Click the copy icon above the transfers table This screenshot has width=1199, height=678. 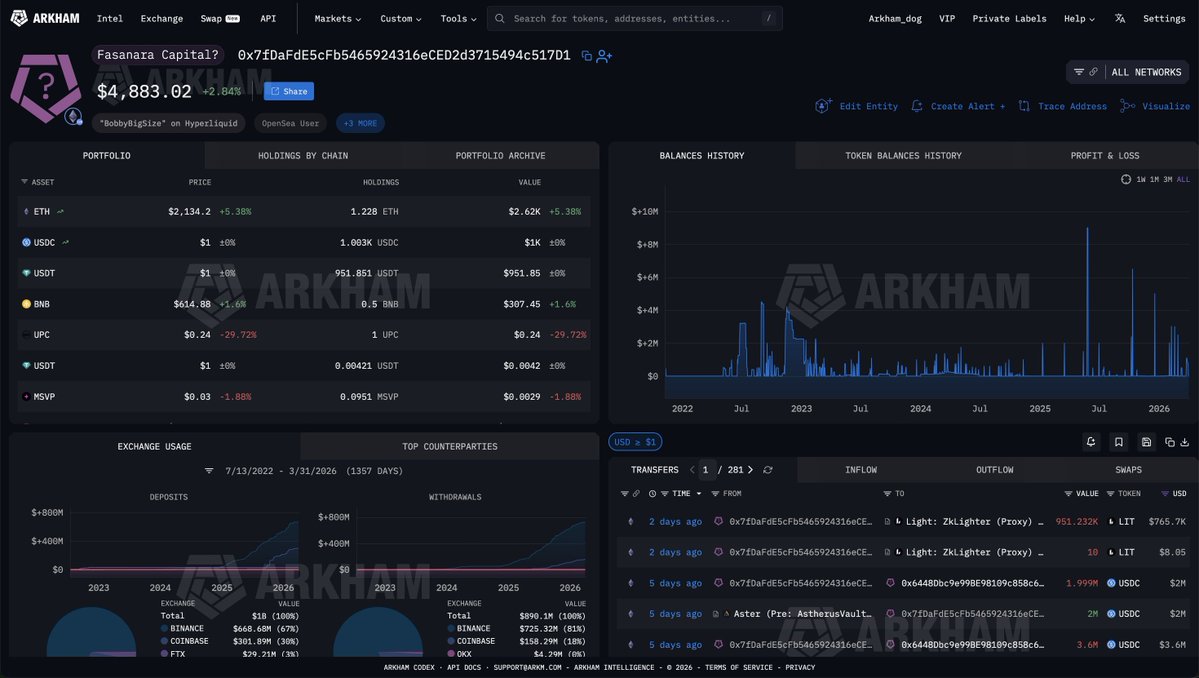[1169, 442]
